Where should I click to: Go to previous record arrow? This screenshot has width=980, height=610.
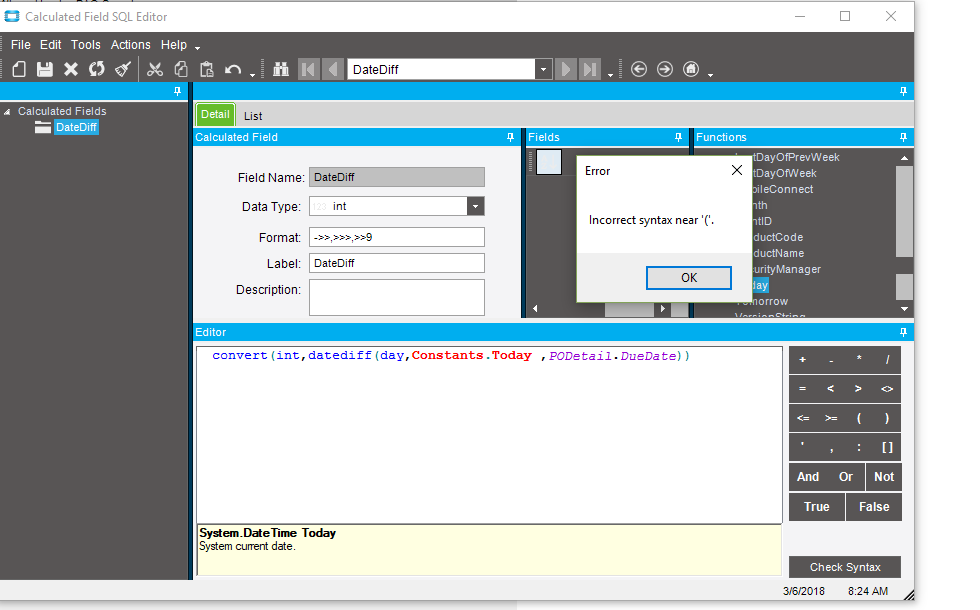(x=333, y=69)
